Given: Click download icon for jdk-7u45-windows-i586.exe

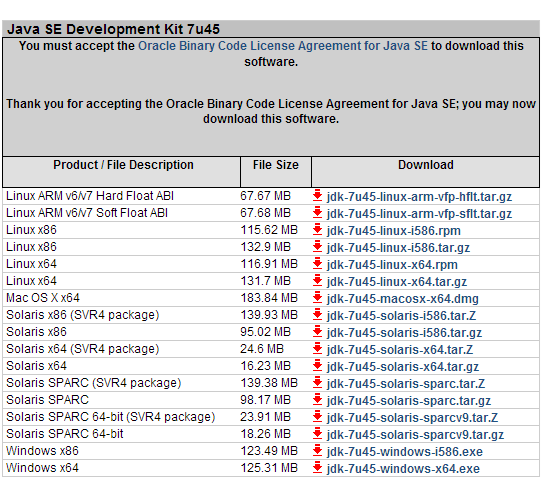Looking at the screenshot, I should tap(317, 451).
